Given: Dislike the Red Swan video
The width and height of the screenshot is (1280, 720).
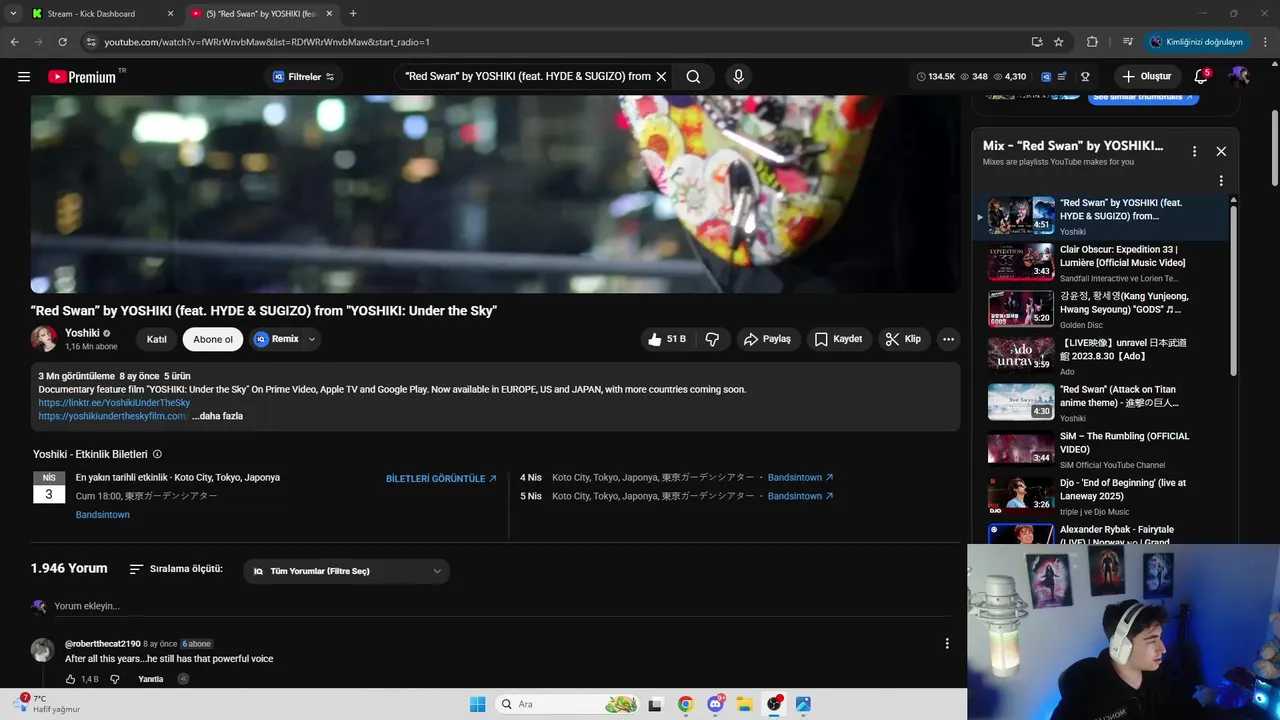Looking at the screenshot, I should (712, 339).
